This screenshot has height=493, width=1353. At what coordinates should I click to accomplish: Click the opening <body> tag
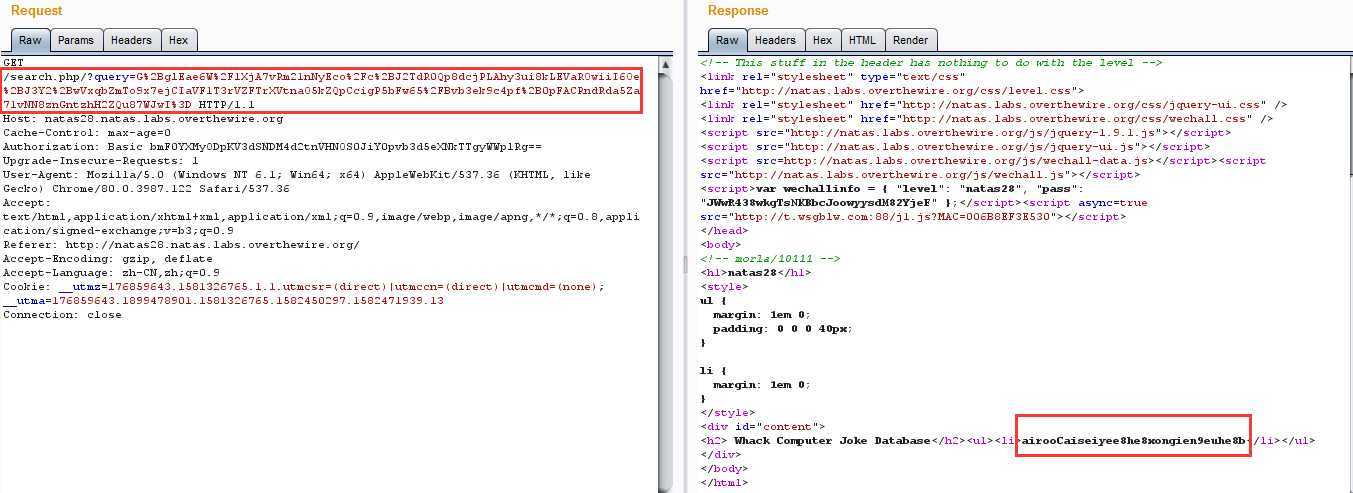tap(720, 244)
